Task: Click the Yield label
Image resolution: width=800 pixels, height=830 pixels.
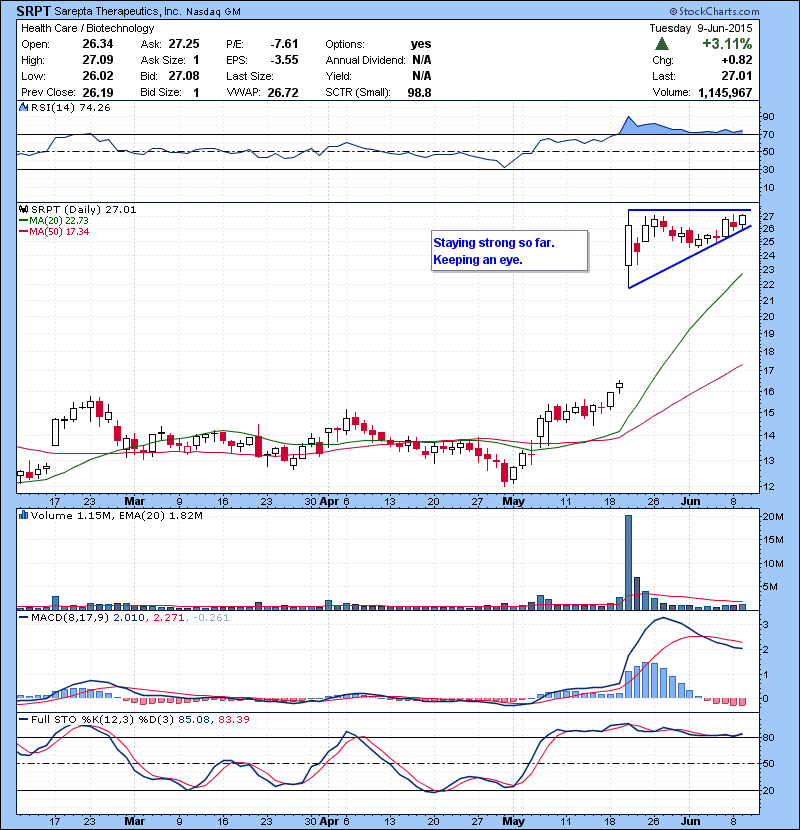Action: (339, 76)
